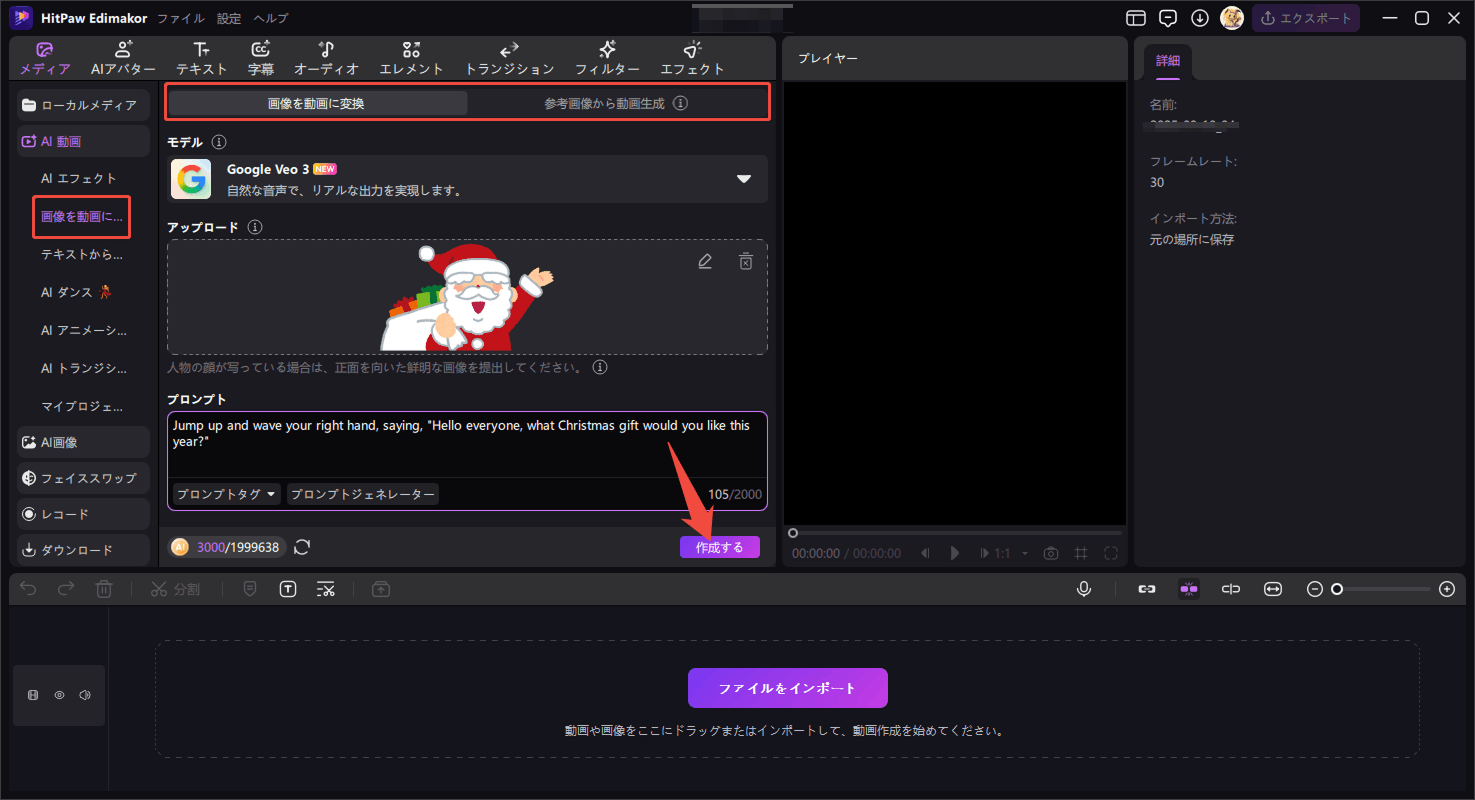Viewport: 1475px width, 800px height.
Task: Select AI ダンス sidebar item
Action: click(77, 293)
